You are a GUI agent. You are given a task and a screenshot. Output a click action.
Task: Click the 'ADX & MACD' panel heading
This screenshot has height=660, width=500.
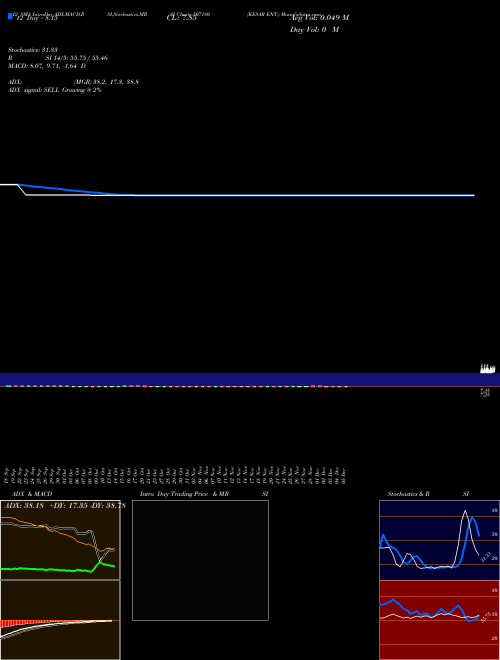click(x=32, y=494)
